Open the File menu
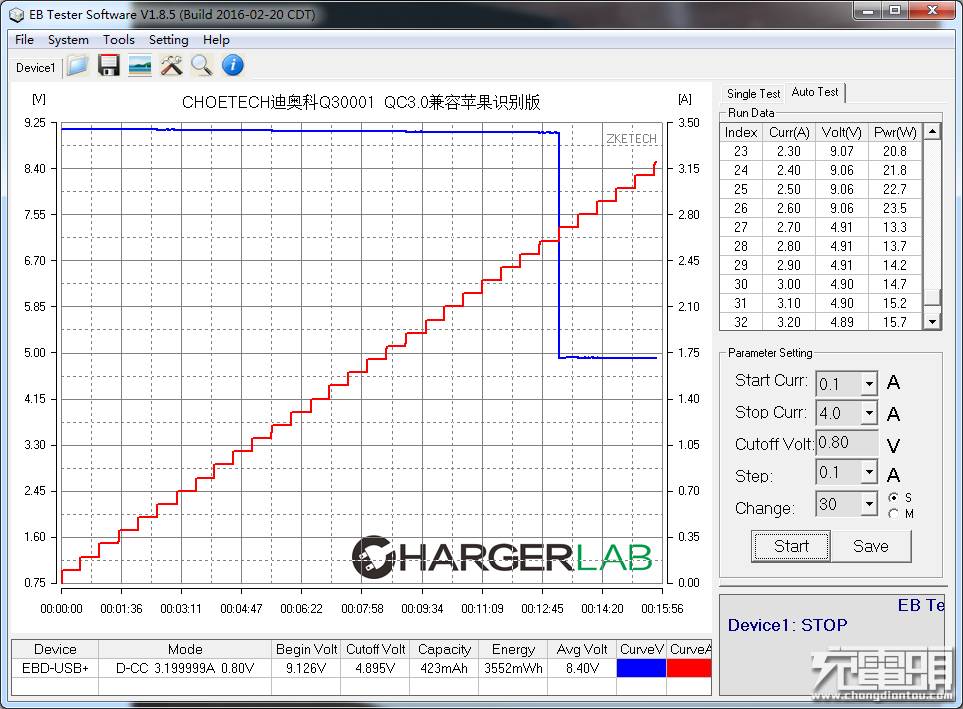Screen dimensions: 963x709 pyautogui.click(x=25, y=40)
